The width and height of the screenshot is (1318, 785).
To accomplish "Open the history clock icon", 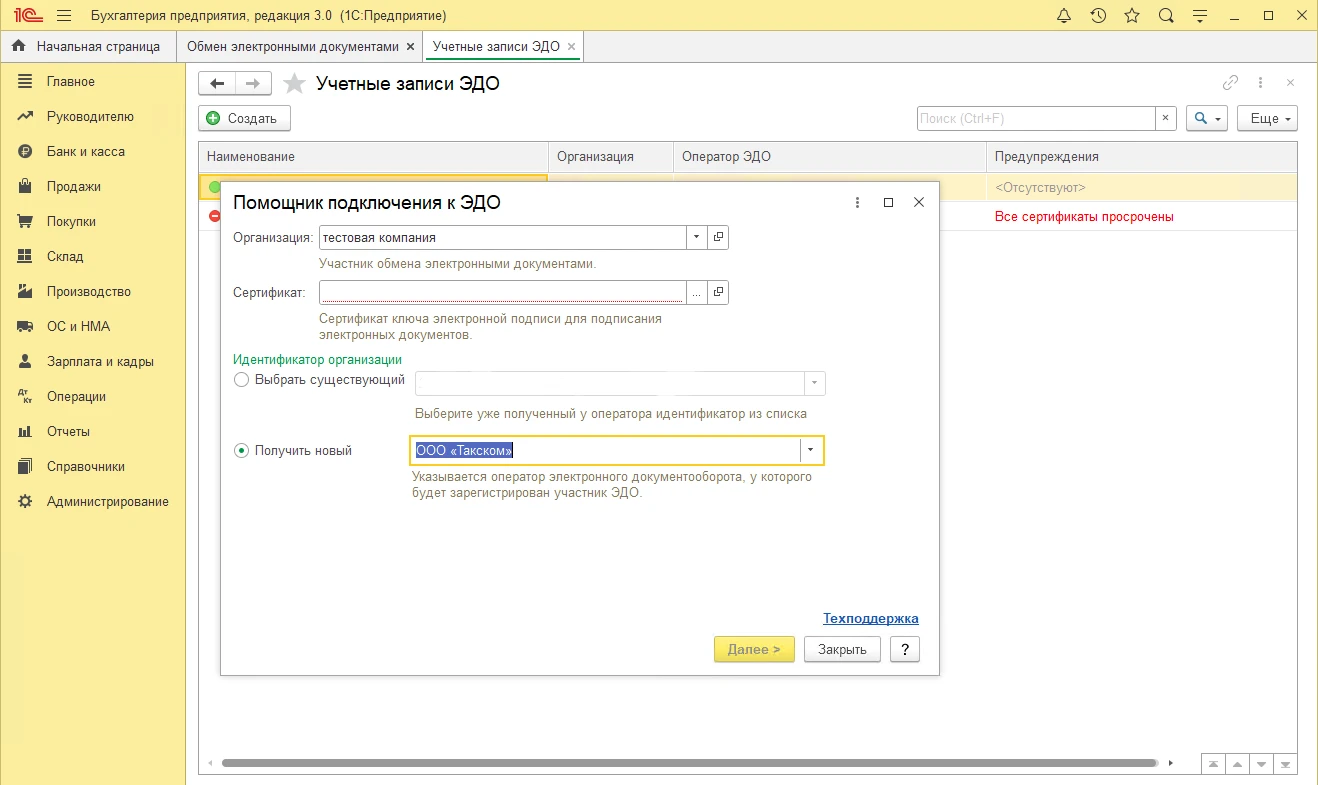I will pos(1098,16).
